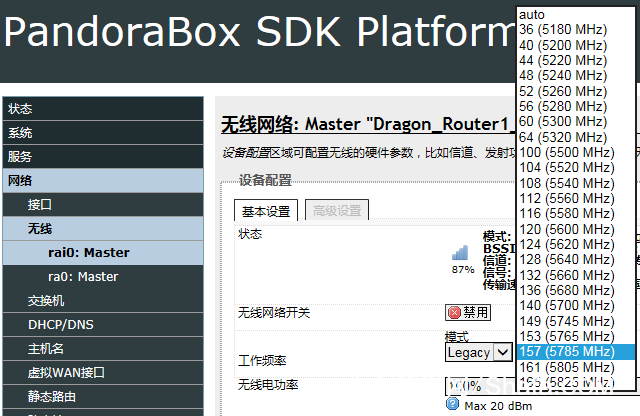Screen dimensions: 640x416
Task: Click the signal strength bars icon
Action: coord(460,253)
